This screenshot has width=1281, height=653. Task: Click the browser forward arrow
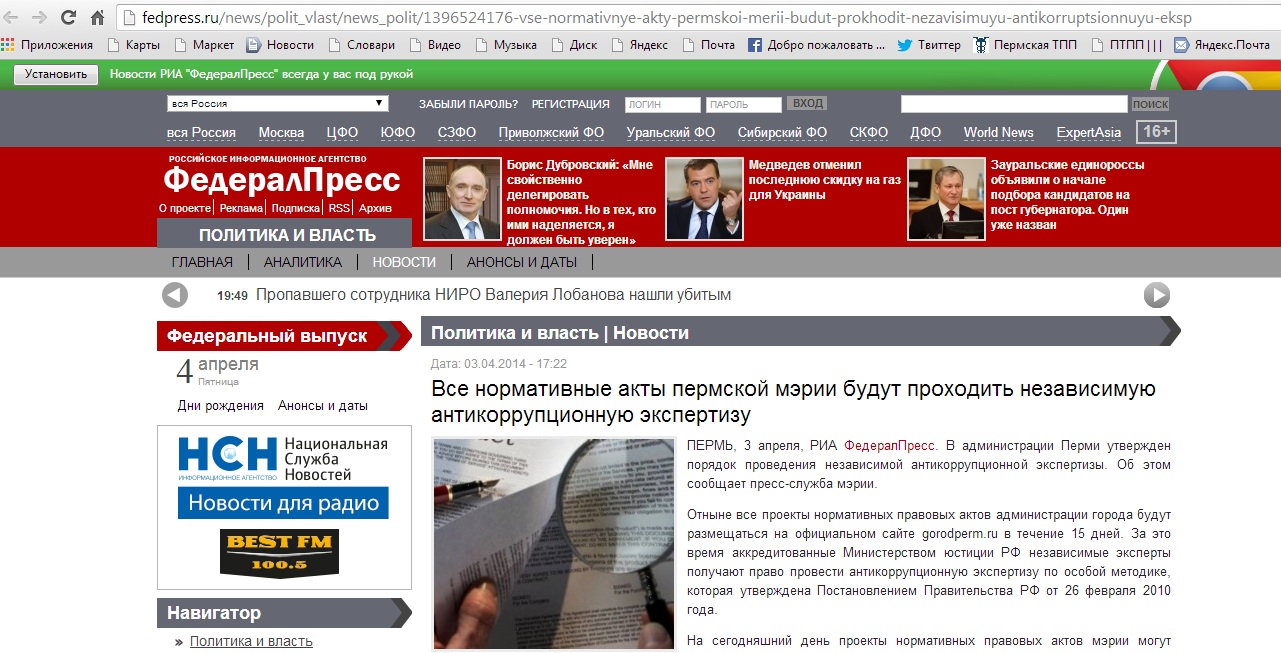click(x=40, y=17)
